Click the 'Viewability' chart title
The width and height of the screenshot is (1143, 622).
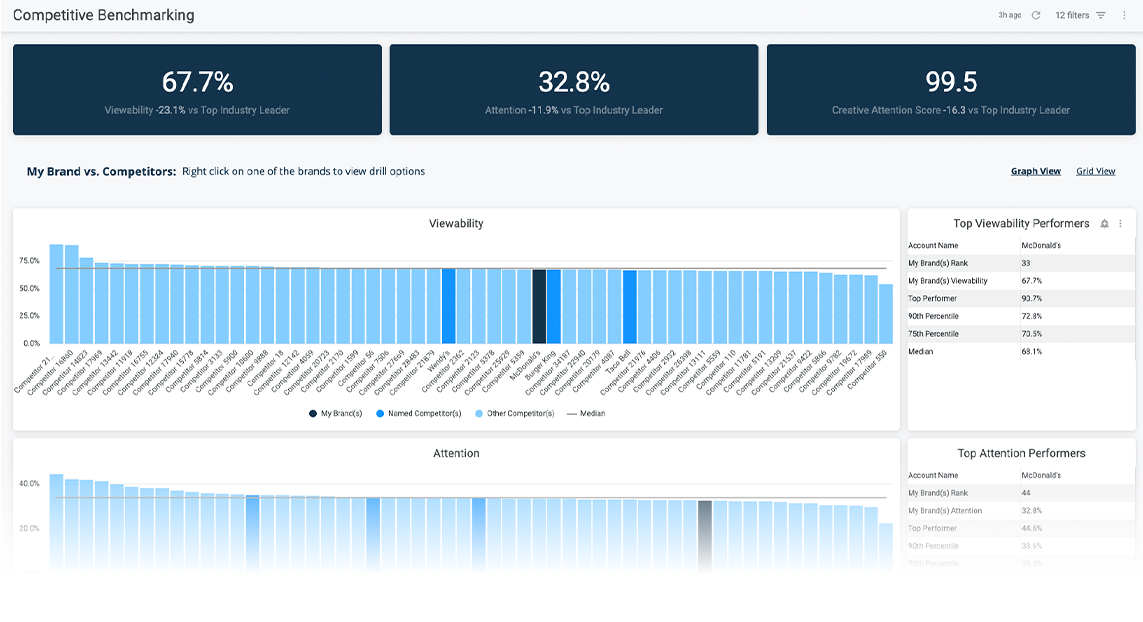456,224
